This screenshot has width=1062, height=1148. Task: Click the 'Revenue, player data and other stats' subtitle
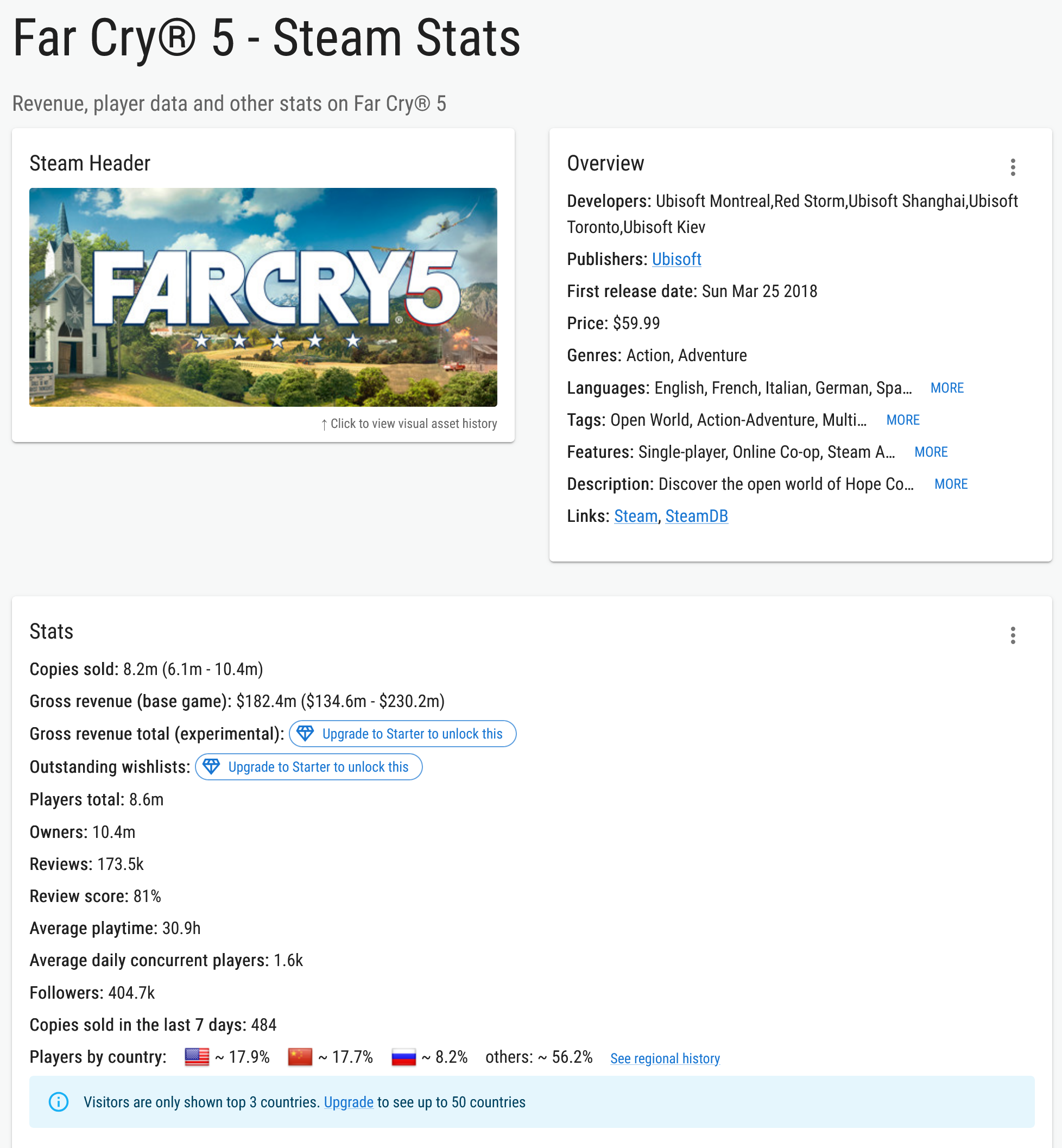click(x=229, y=104)
